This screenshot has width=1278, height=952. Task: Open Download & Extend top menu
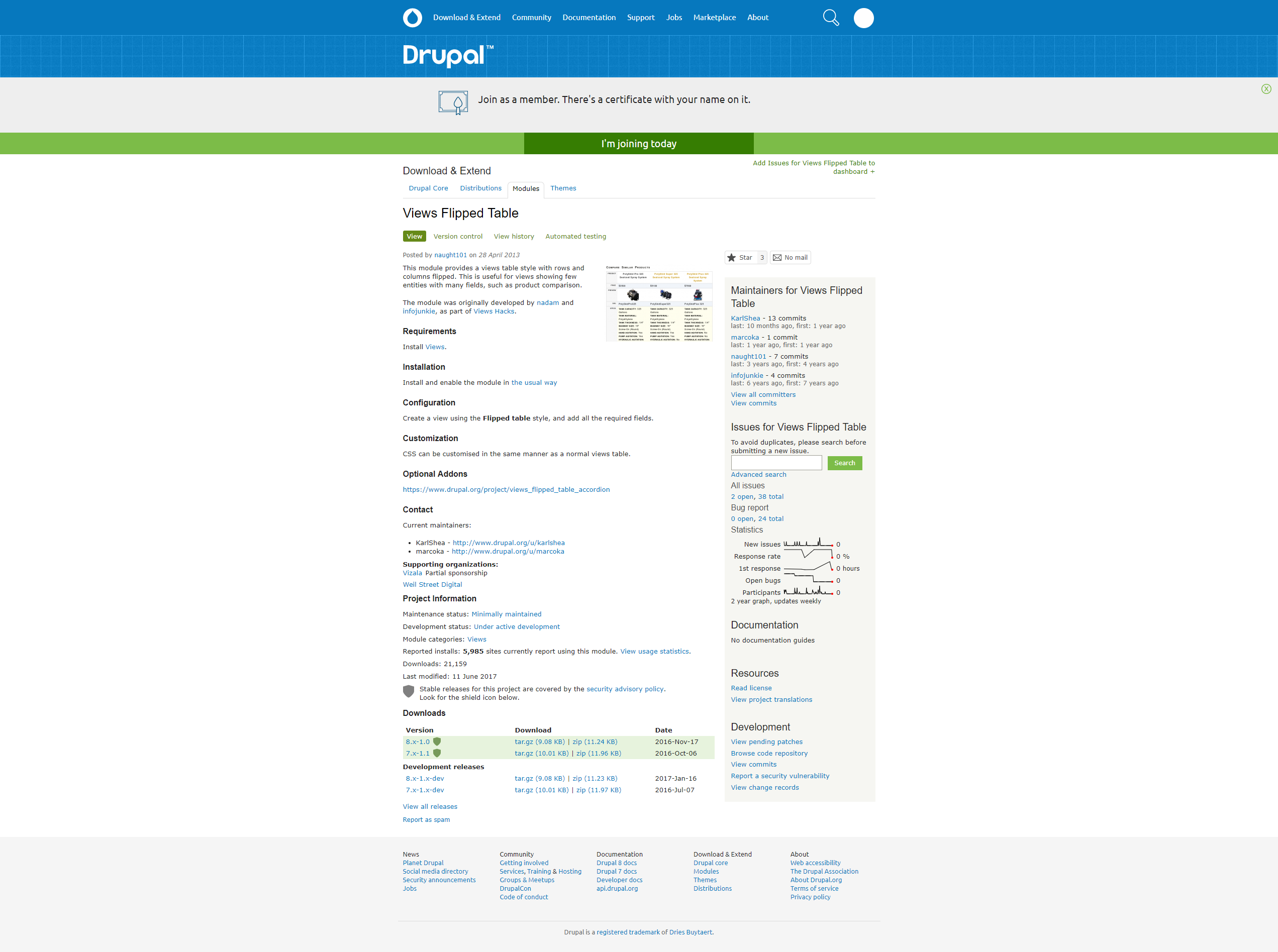pos(466,18)
